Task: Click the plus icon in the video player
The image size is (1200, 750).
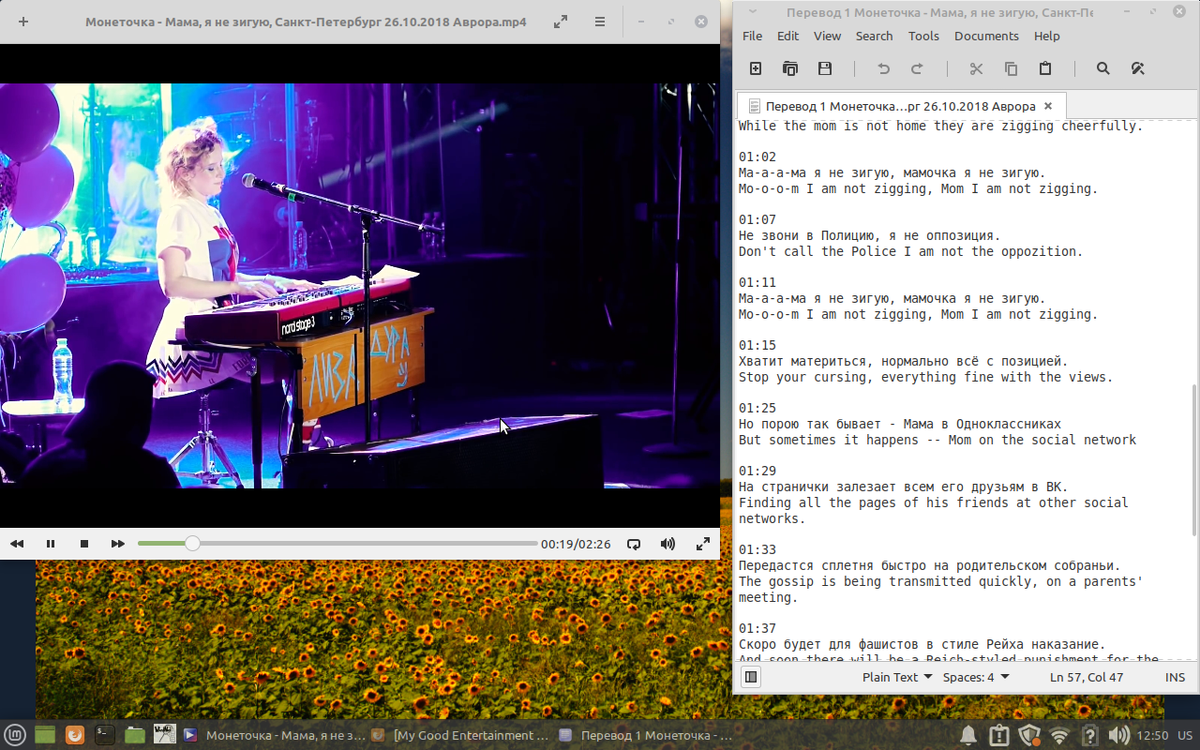Action: click(x=23, y=21)
